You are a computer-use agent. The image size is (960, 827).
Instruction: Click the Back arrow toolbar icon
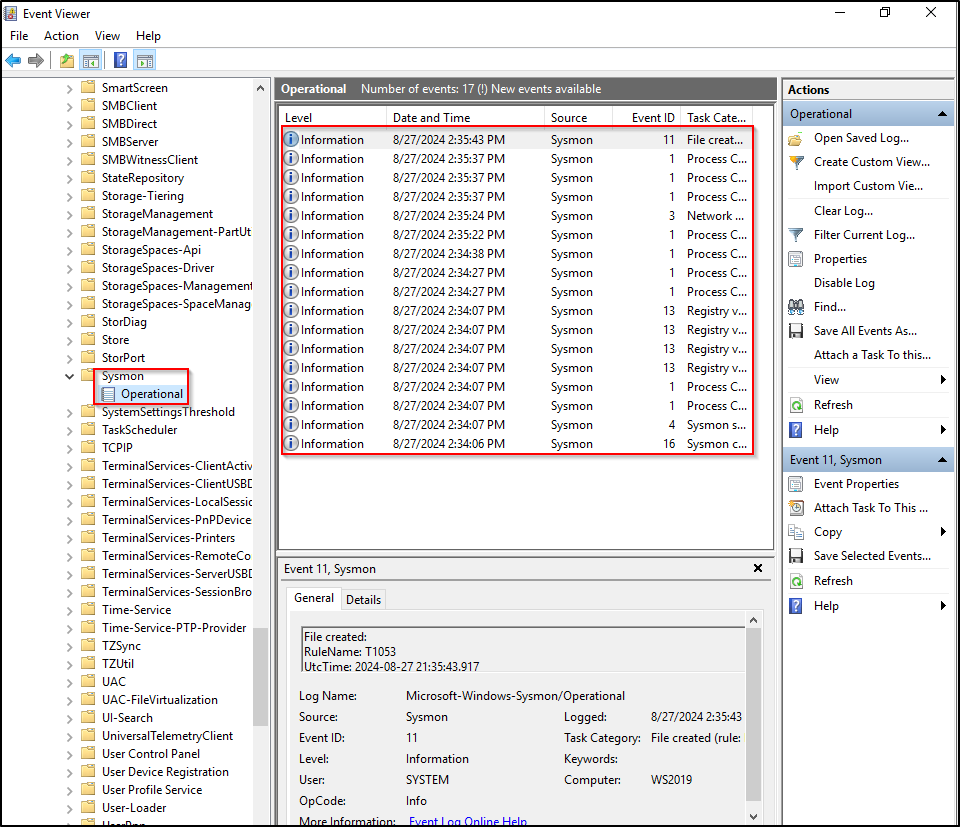[x=13, y=61]
